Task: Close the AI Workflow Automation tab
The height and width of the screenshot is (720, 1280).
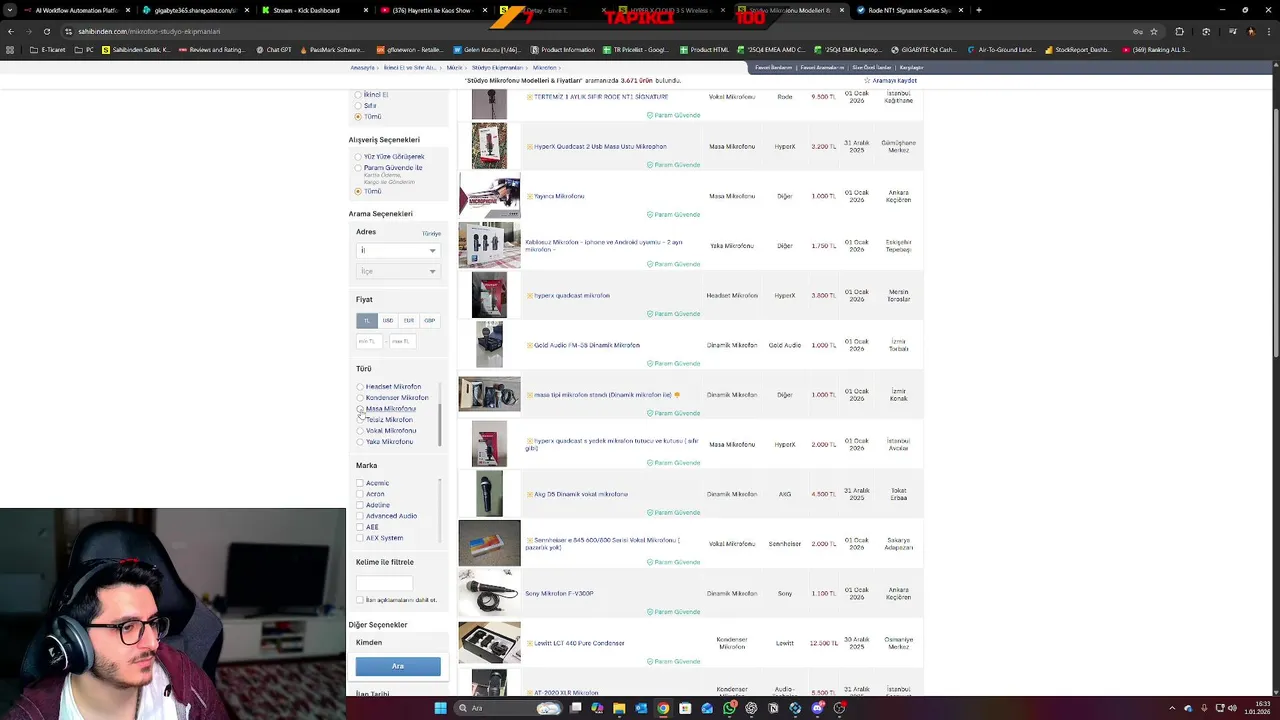Action: (x=127, y=10)
